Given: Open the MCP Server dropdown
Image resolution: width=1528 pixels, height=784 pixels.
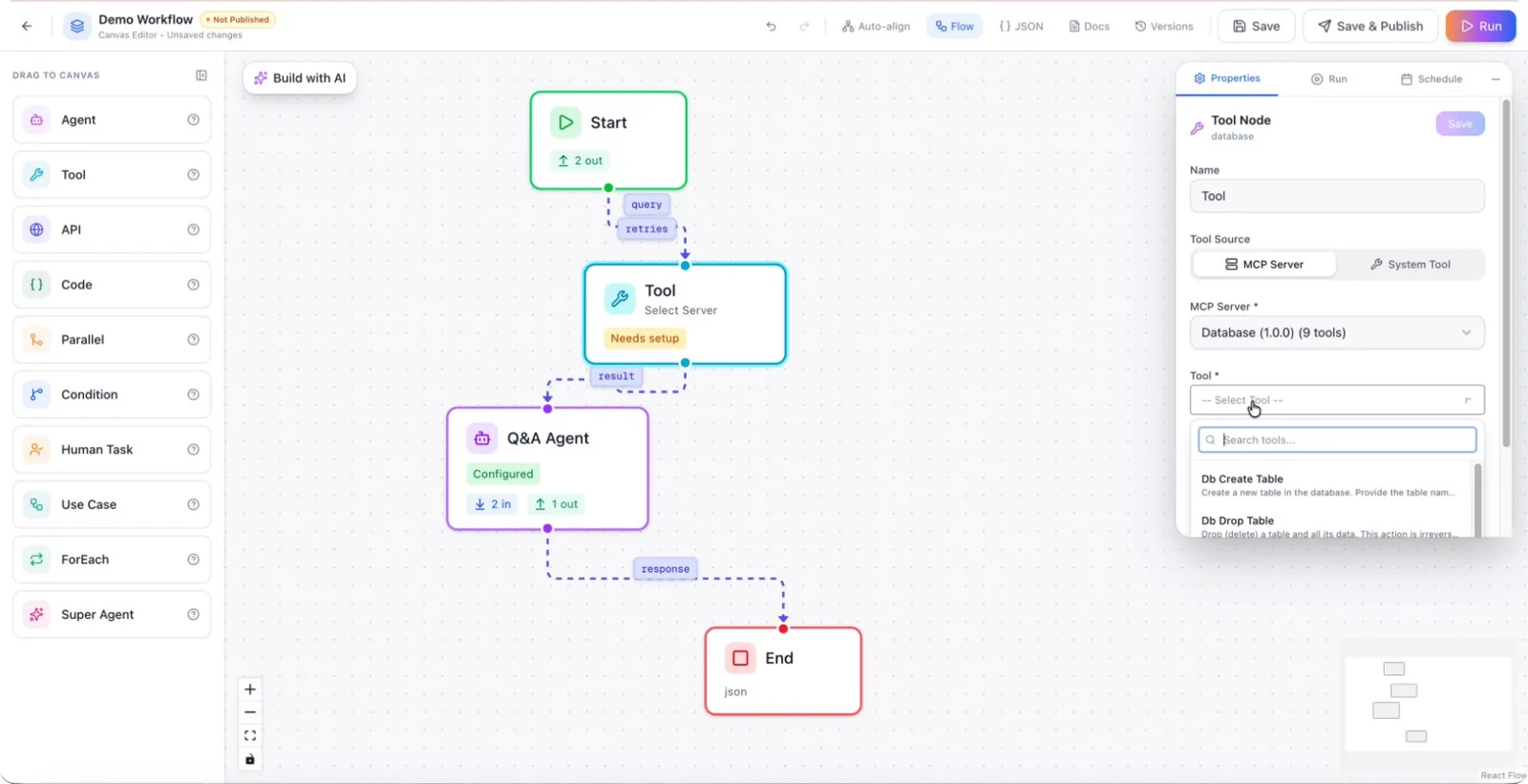Looking at the screenshot, I should (x=1337, y=332).
